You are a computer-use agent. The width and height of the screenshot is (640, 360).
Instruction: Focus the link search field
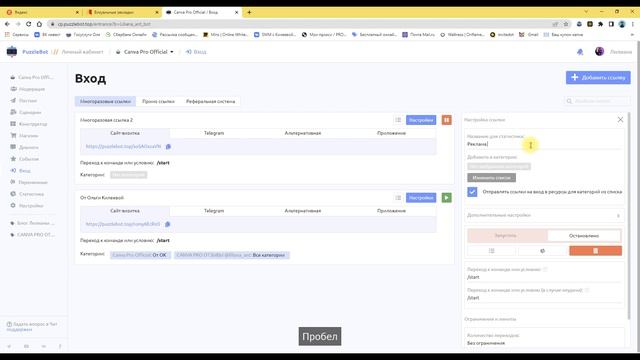click(x=597, y=101)
